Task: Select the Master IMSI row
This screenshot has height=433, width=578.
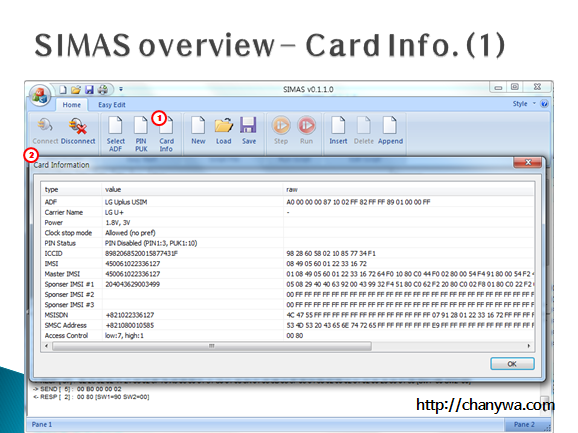Action: (288, 274)
